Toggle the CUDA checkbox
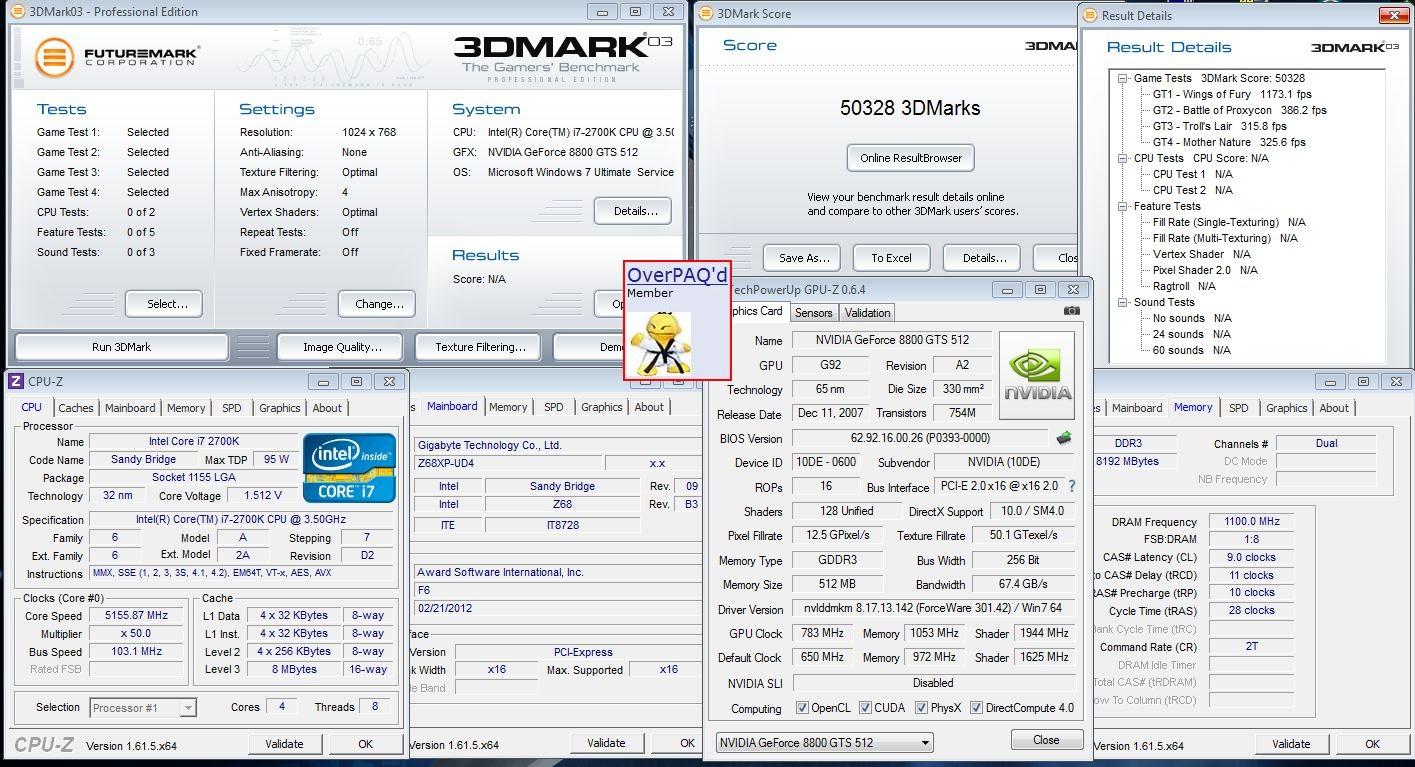This screenshot has height=767, width=1415. coord(865,708)
